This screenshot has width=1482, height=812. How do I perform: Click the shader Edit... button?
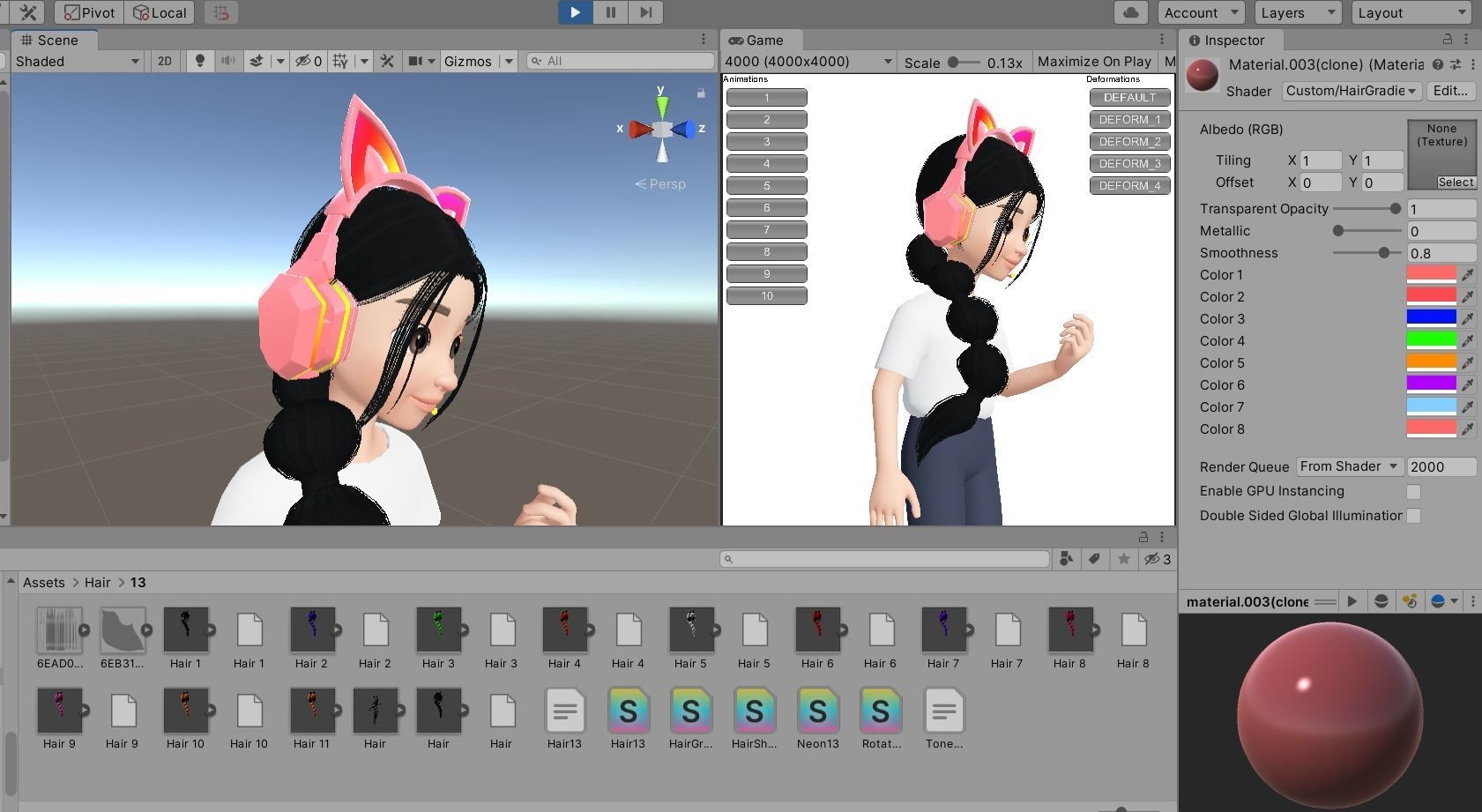[x=1450, y=91]
